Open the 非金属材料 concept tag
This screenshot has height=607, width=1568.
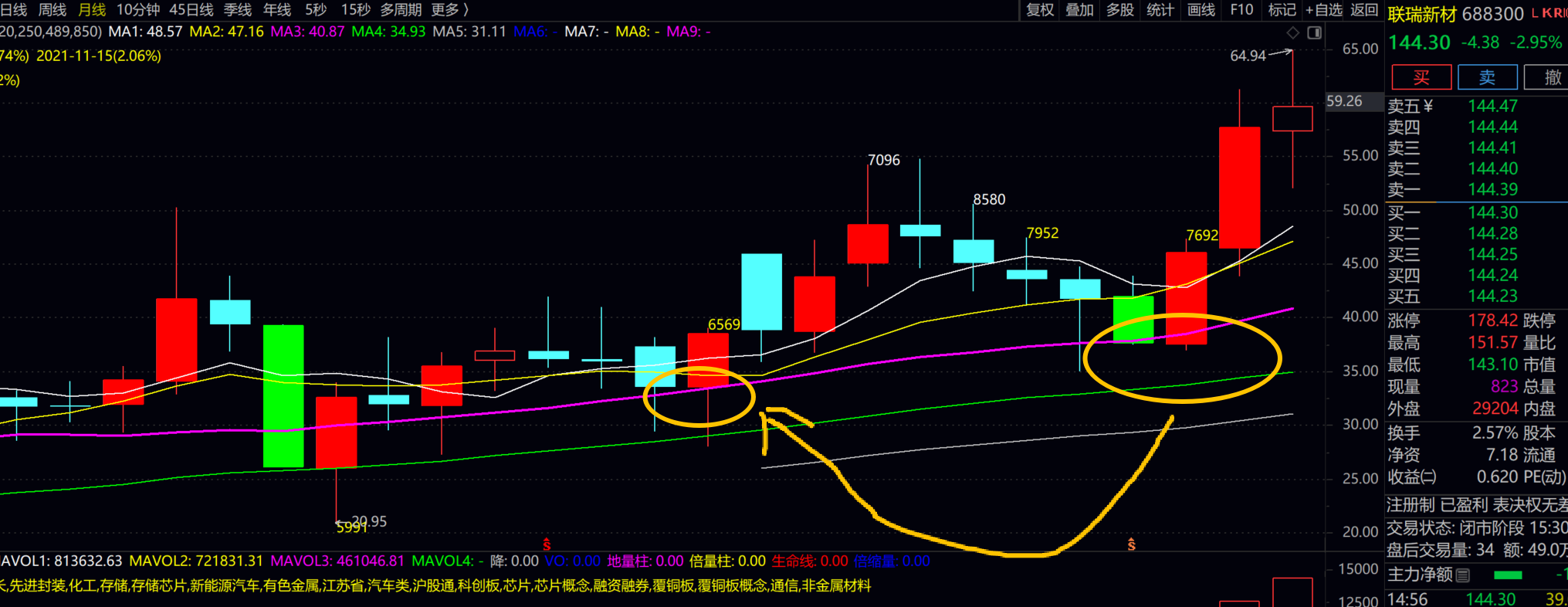836,586
